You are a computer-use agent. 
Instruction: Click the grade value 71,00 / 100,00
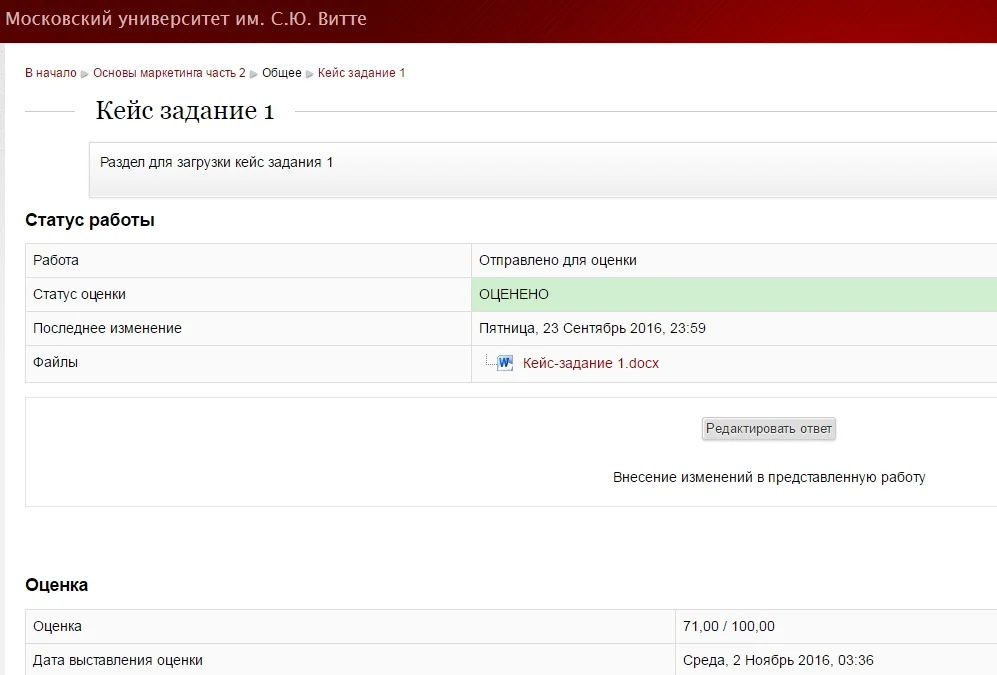729,626
